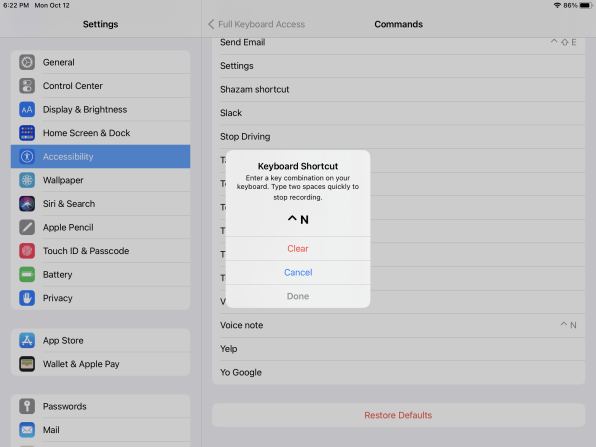Select the Yo Google command
This screenshot has width=596, height=447.
click(398, 372)
